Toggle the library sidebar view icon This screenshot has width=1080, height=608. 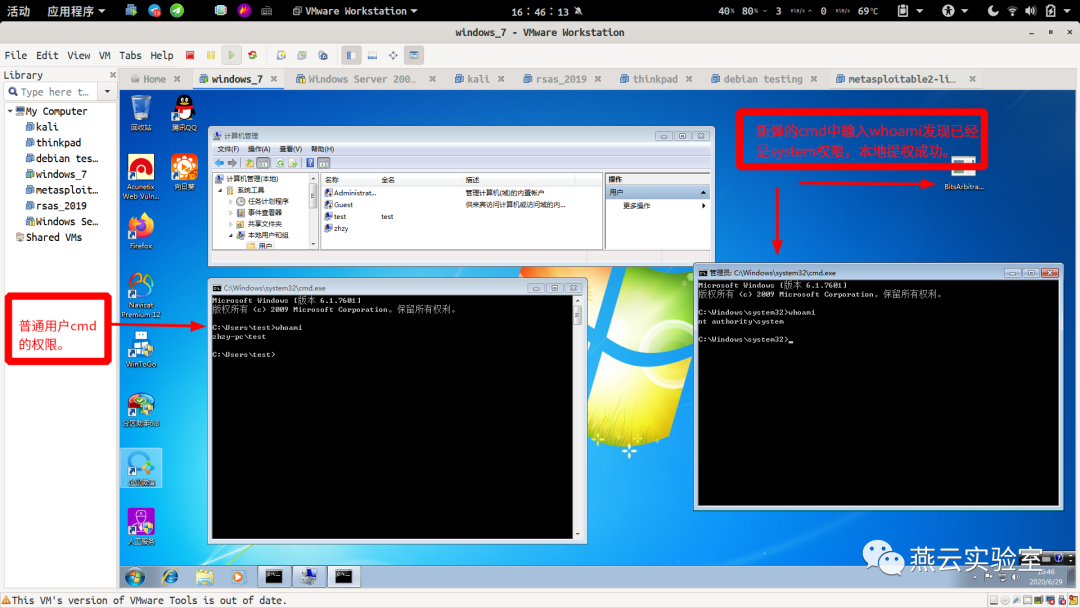351,55
